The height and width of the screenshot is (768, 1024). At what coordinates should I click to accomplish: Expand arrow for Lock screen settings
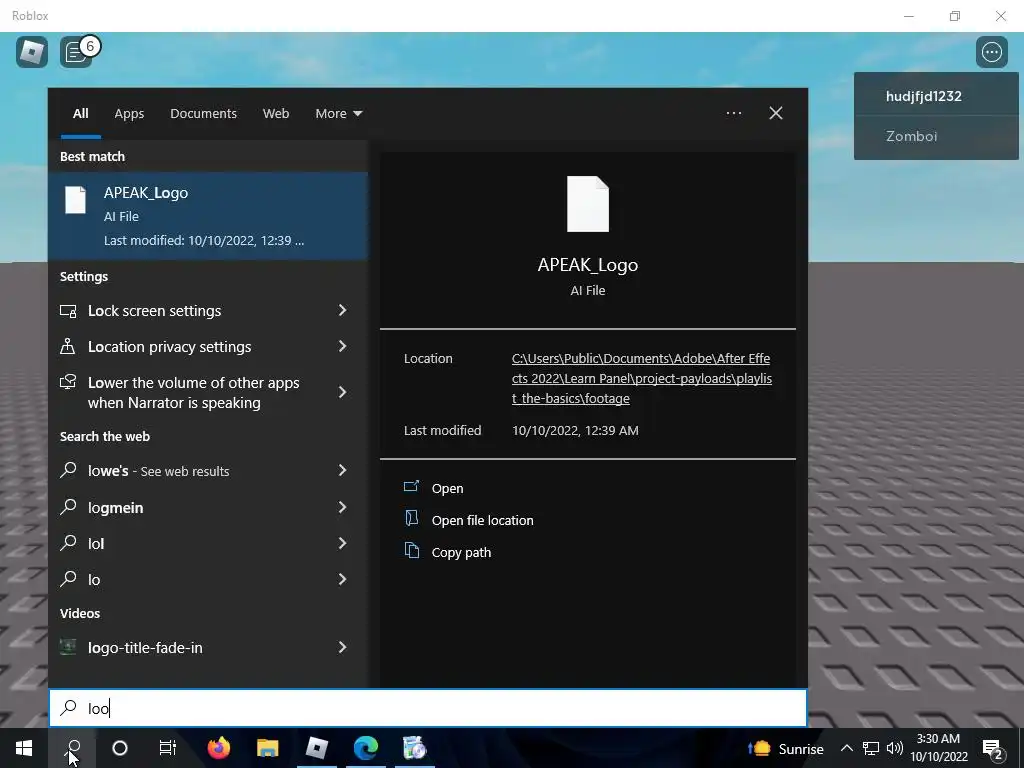(342, 310)
